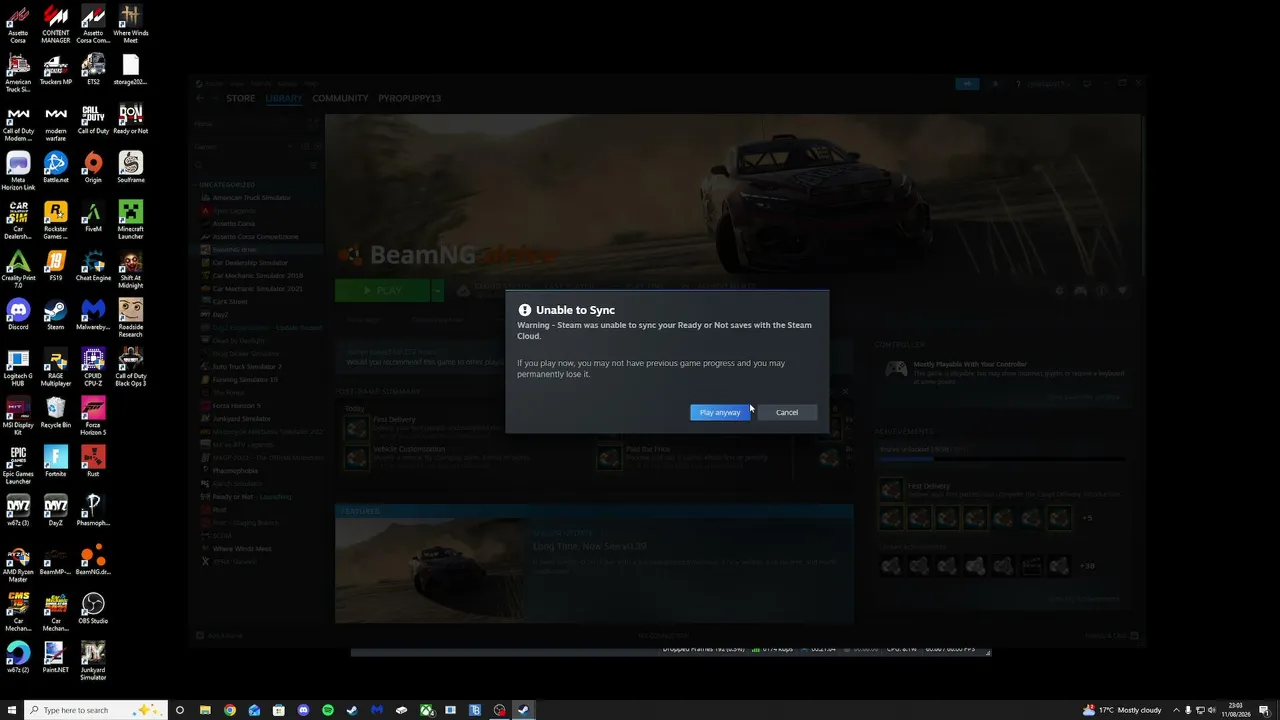This screenshot has height=720, width=1280.
Task: Select the Junkyard Simulator desktop icon
Action: point(93,662)
